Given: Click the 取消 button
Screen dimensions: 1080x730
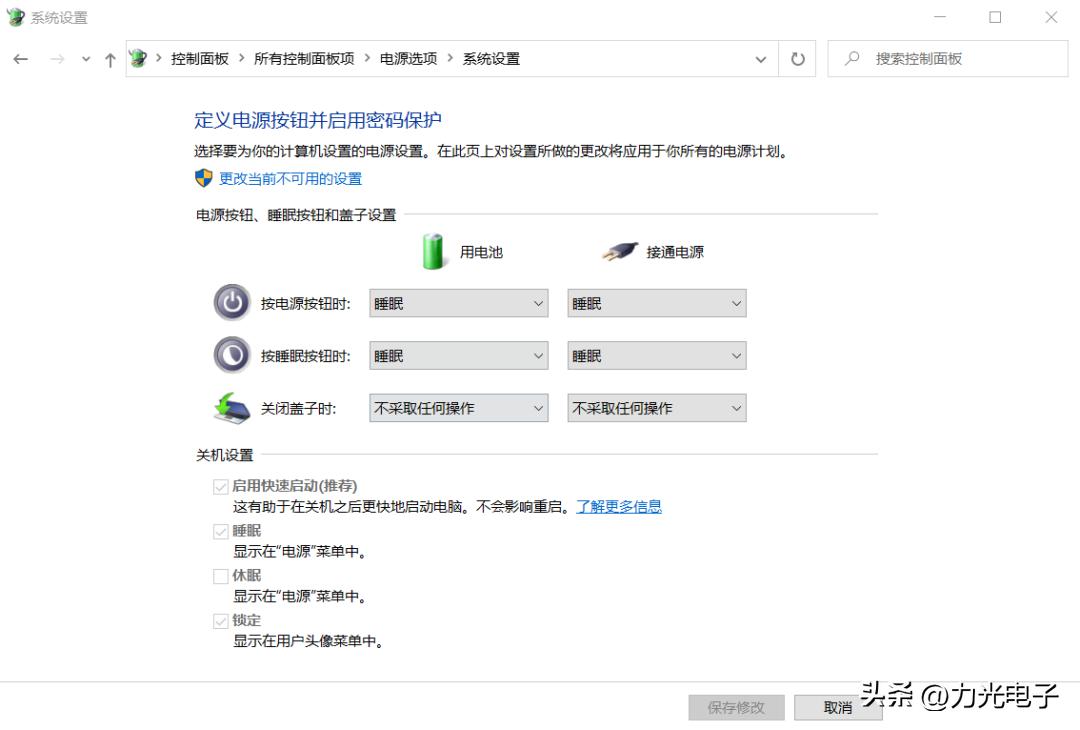Looking at the screenshot, I should [x=838, y=707].
